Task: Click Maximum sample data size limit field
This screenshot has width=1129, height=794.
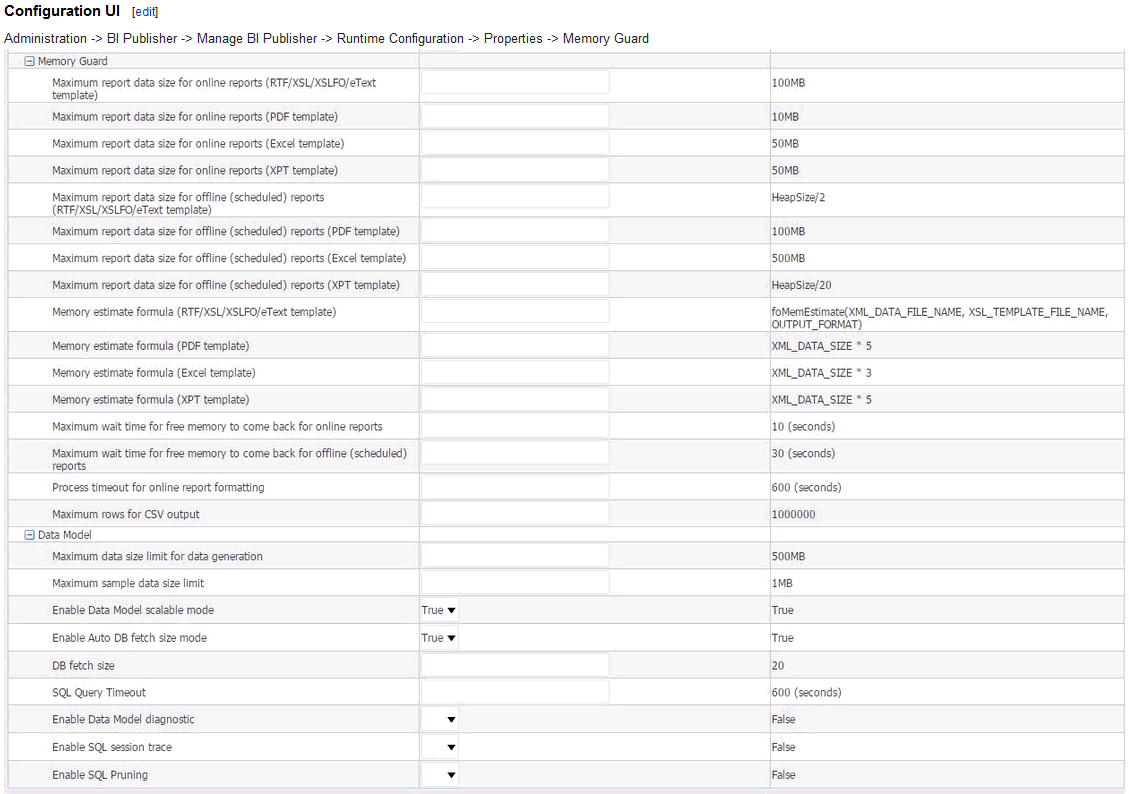Action: (515, 582)
